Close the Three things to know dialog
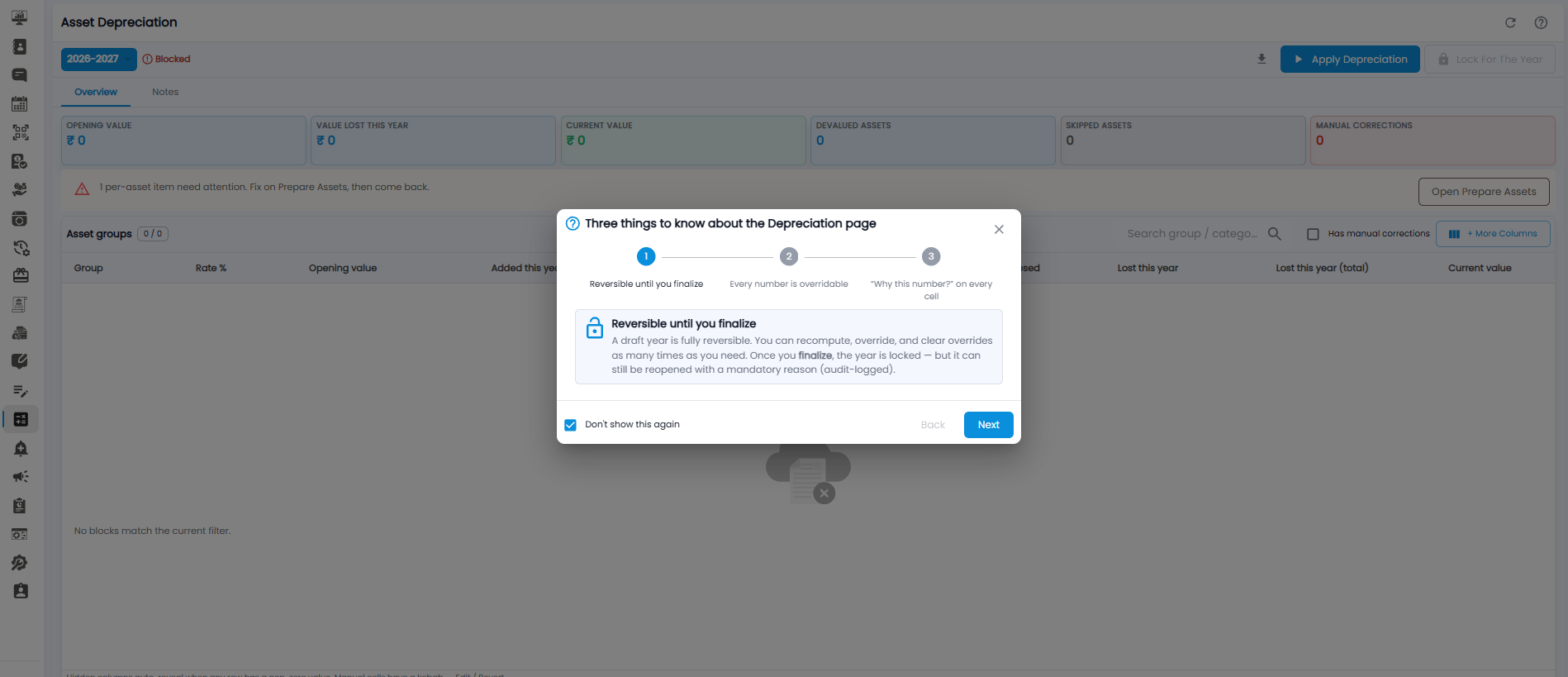This screenshot has width=1568, height=677. tap(999, 229)
